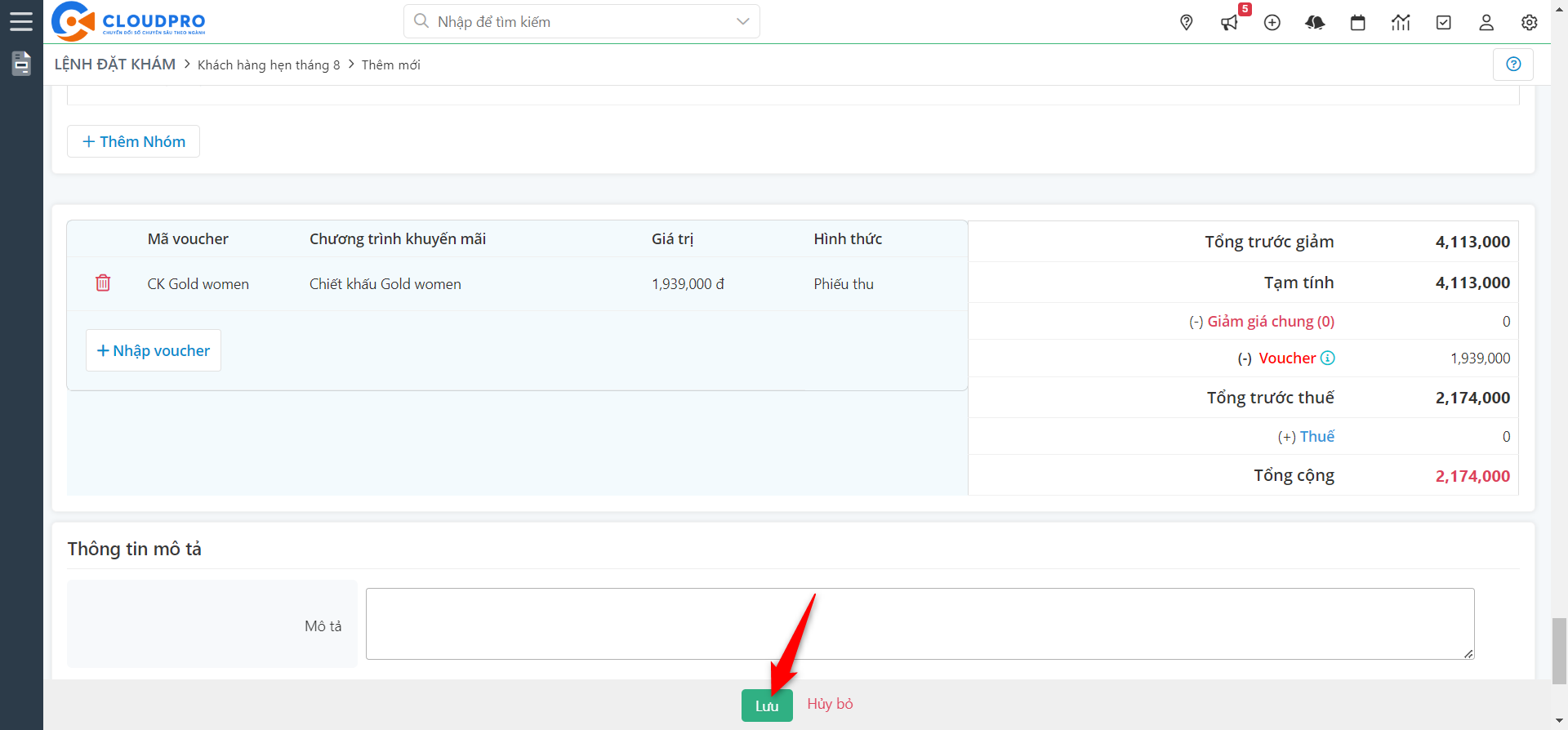Click the 'Mô tả' field label
1568x730 pixels.
[323, 625]
